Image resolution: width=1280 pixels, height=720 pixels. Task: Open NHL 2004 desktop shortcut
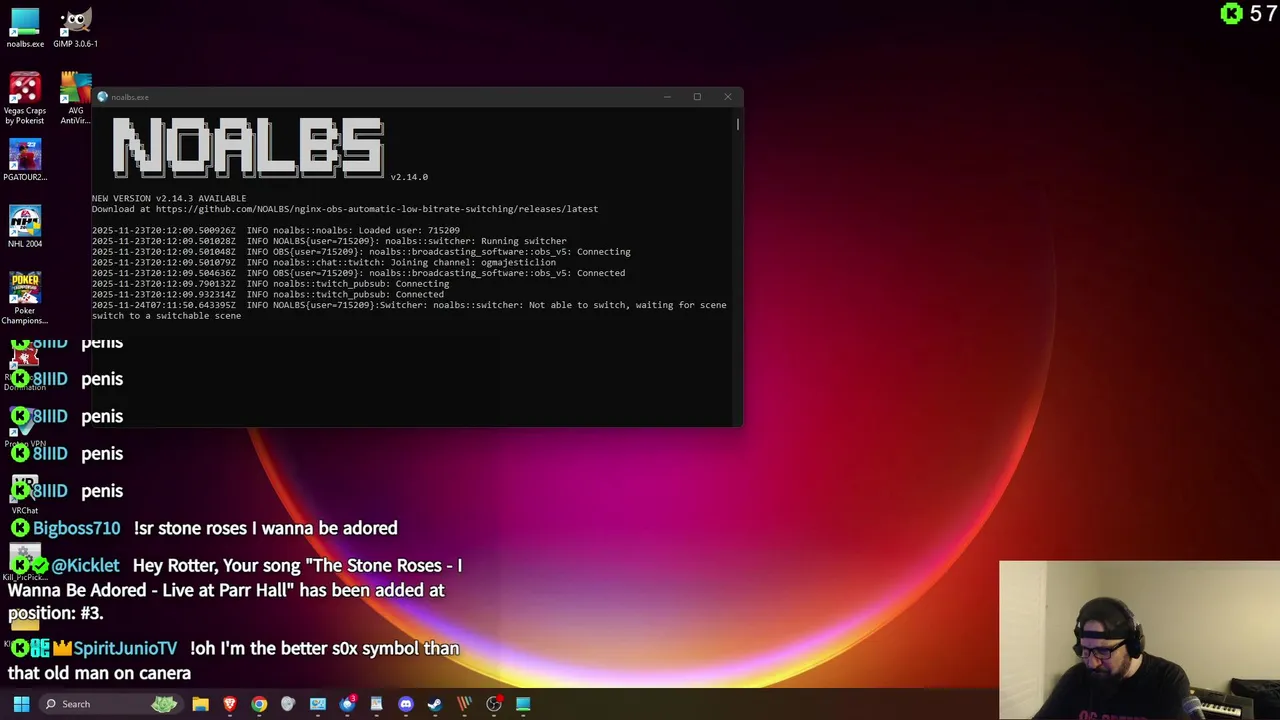click(25, 227)
